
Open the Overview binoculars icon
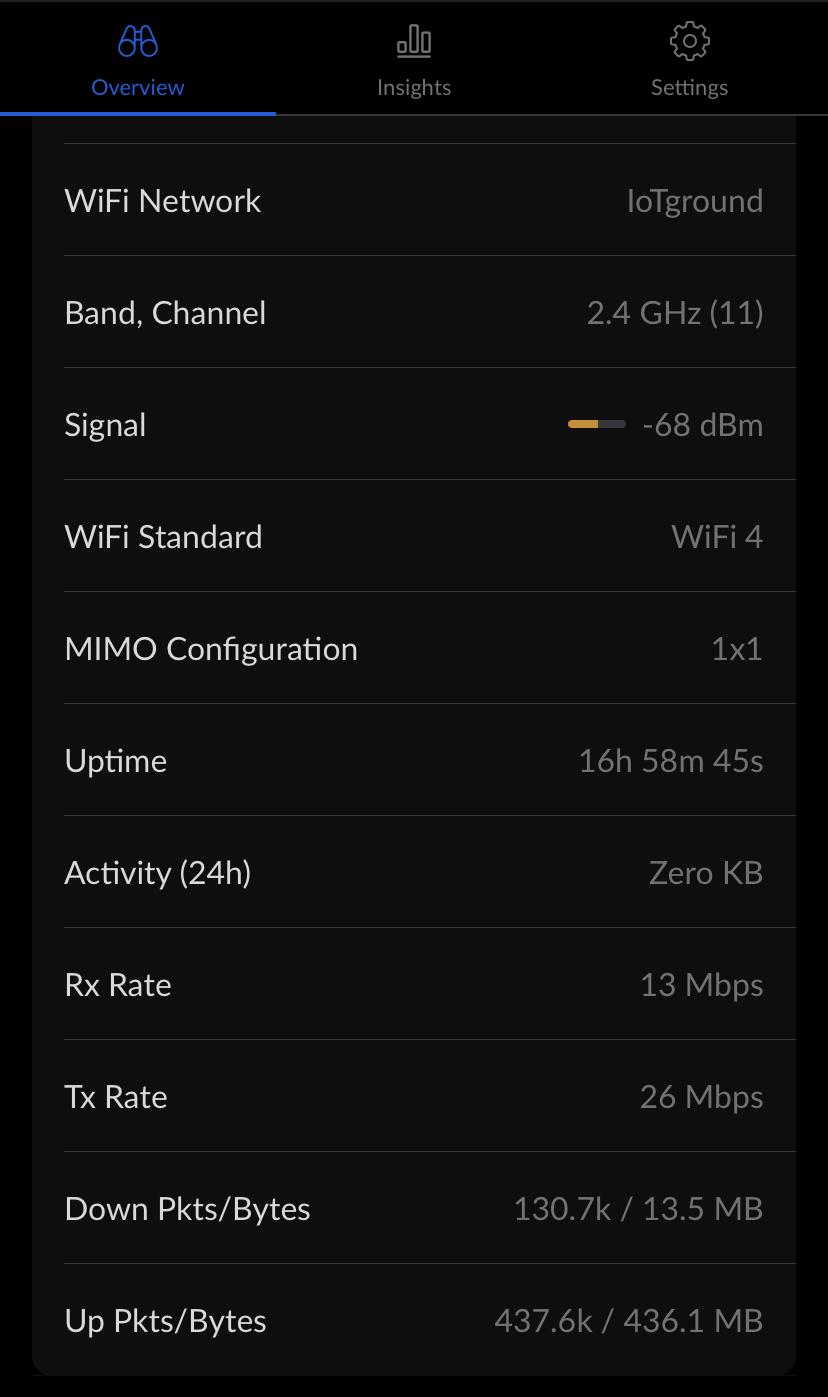pyautogui.click(x=138, y=41)
